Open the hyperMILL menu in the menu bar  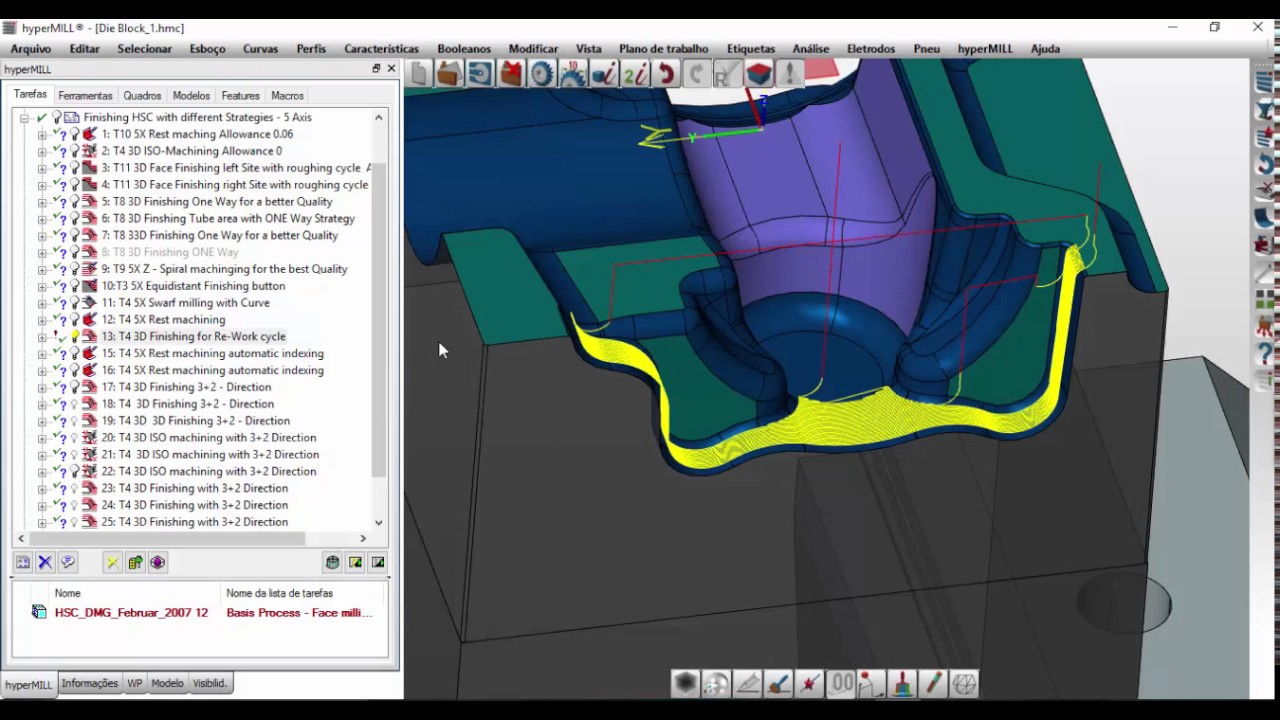985,49
